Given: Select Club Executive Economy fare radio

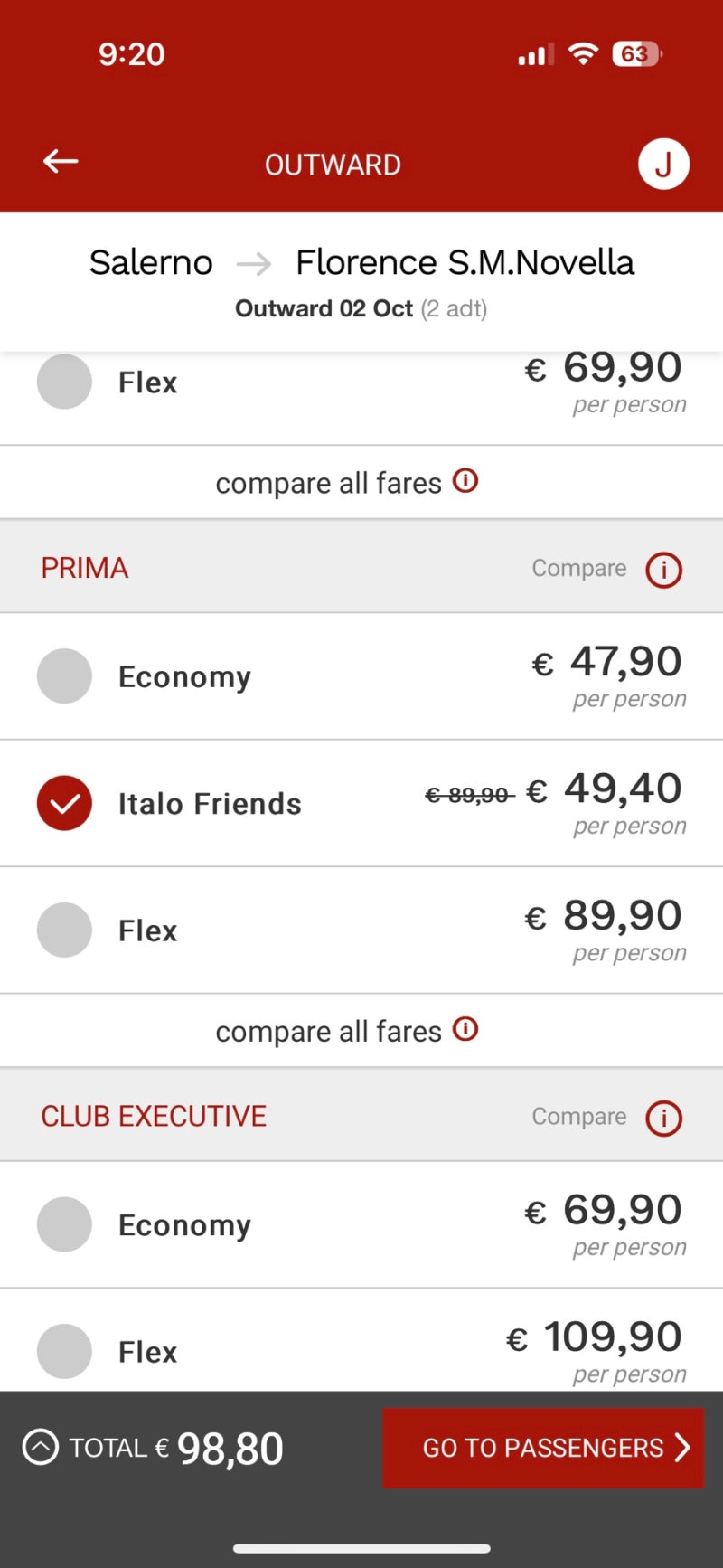Looking at the screenshot, I should click(64, 1224).
